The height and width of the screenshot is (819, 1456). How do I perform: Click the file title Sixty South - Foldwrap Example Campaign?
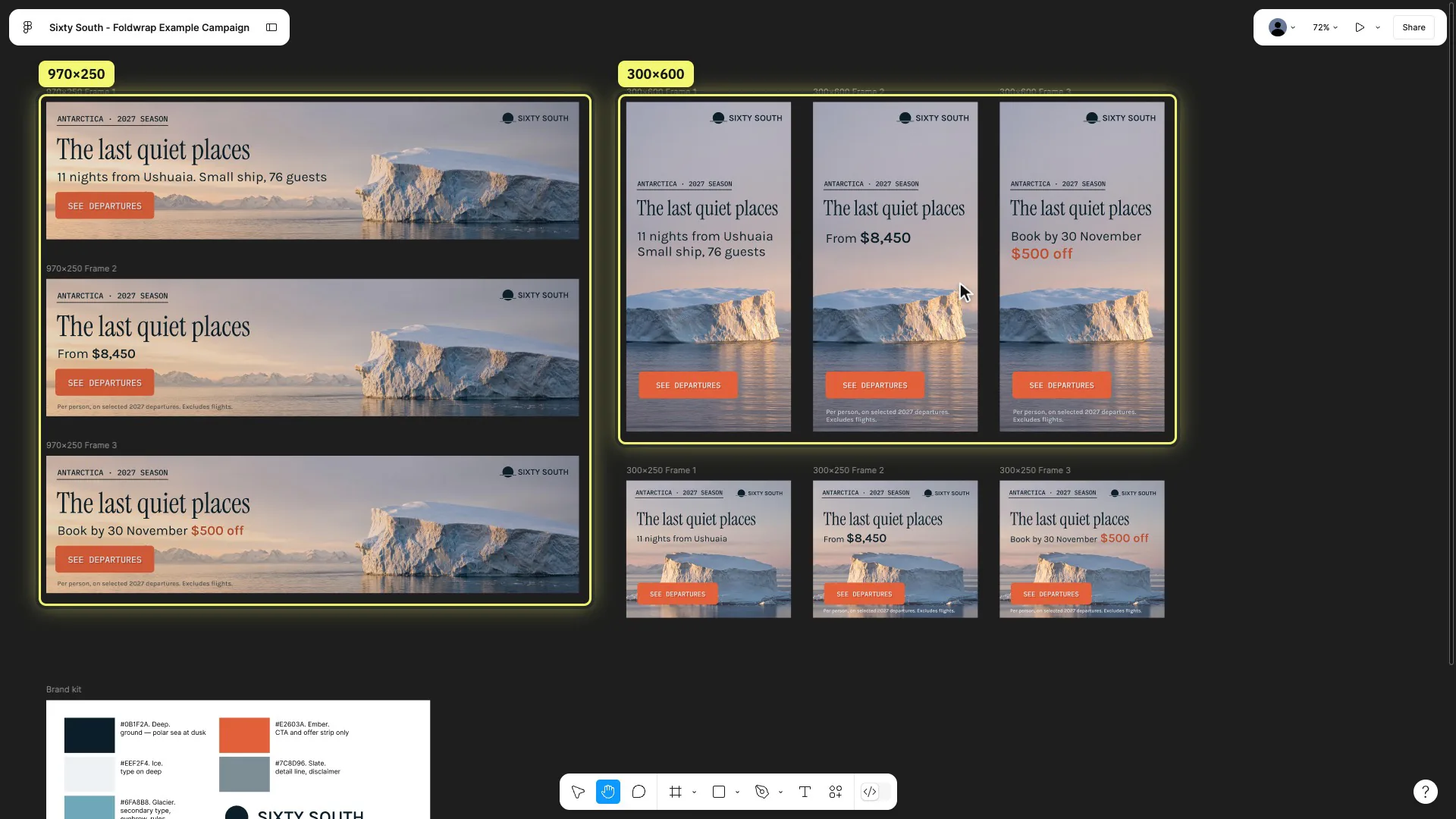pos(149,27)
